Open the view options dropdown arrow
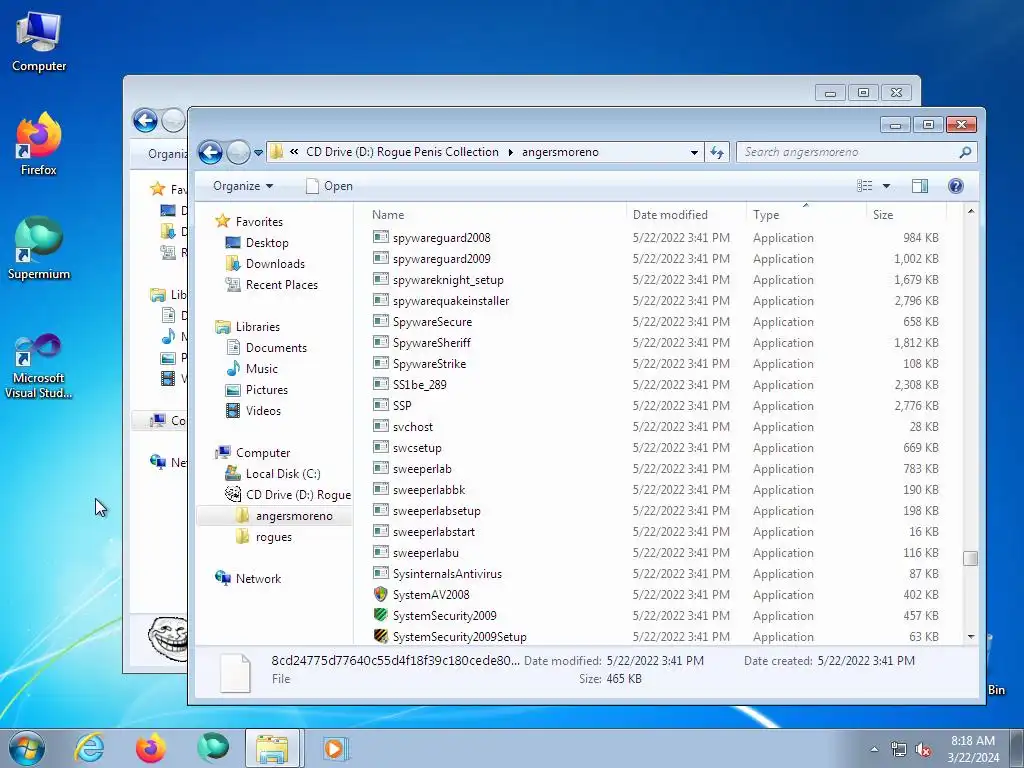Image resolution: width=1024 pixels, height=768 pixels. 886,186
